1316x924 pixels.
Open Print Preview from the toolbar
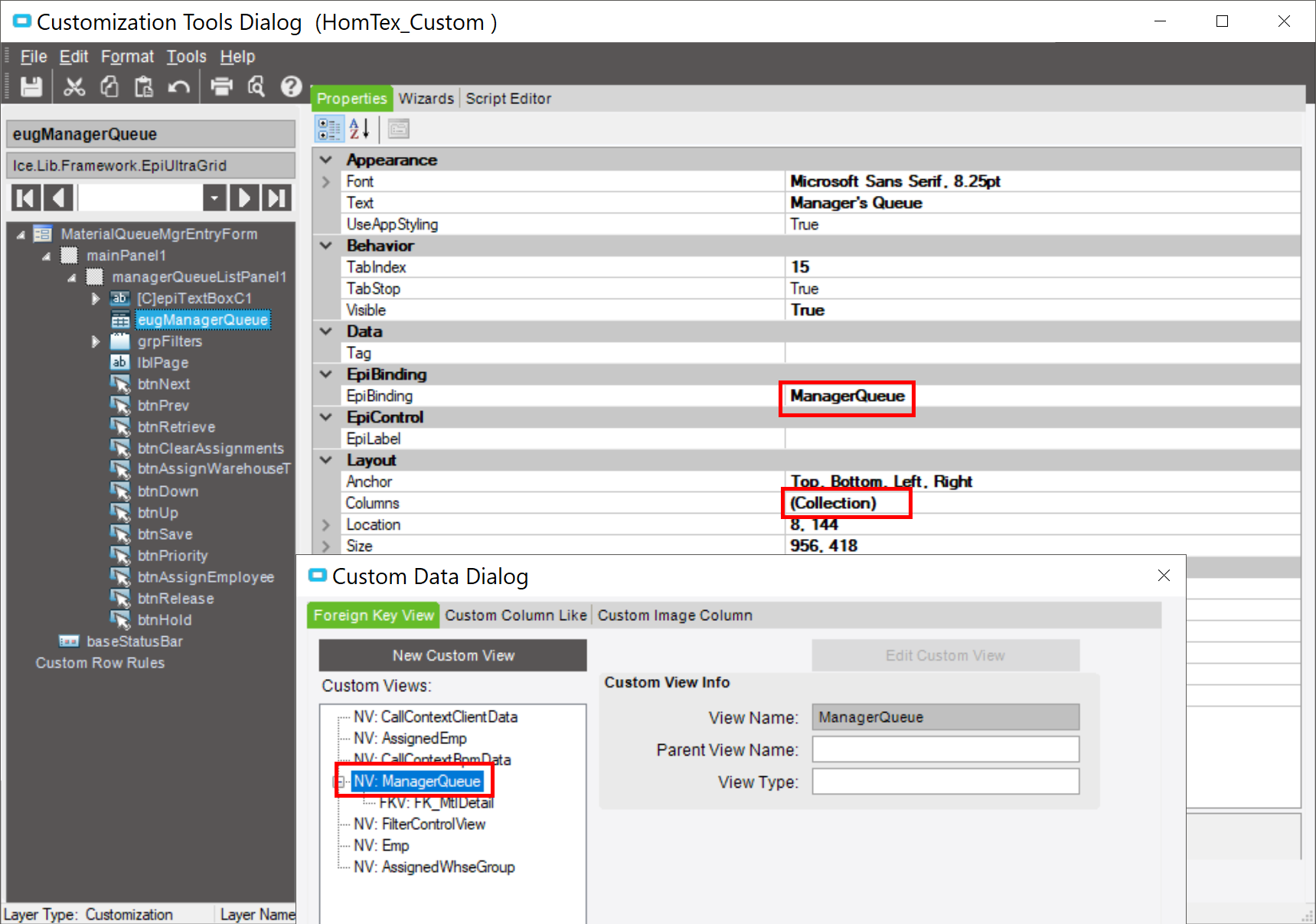pyautogui.click(x=256, y=87)
